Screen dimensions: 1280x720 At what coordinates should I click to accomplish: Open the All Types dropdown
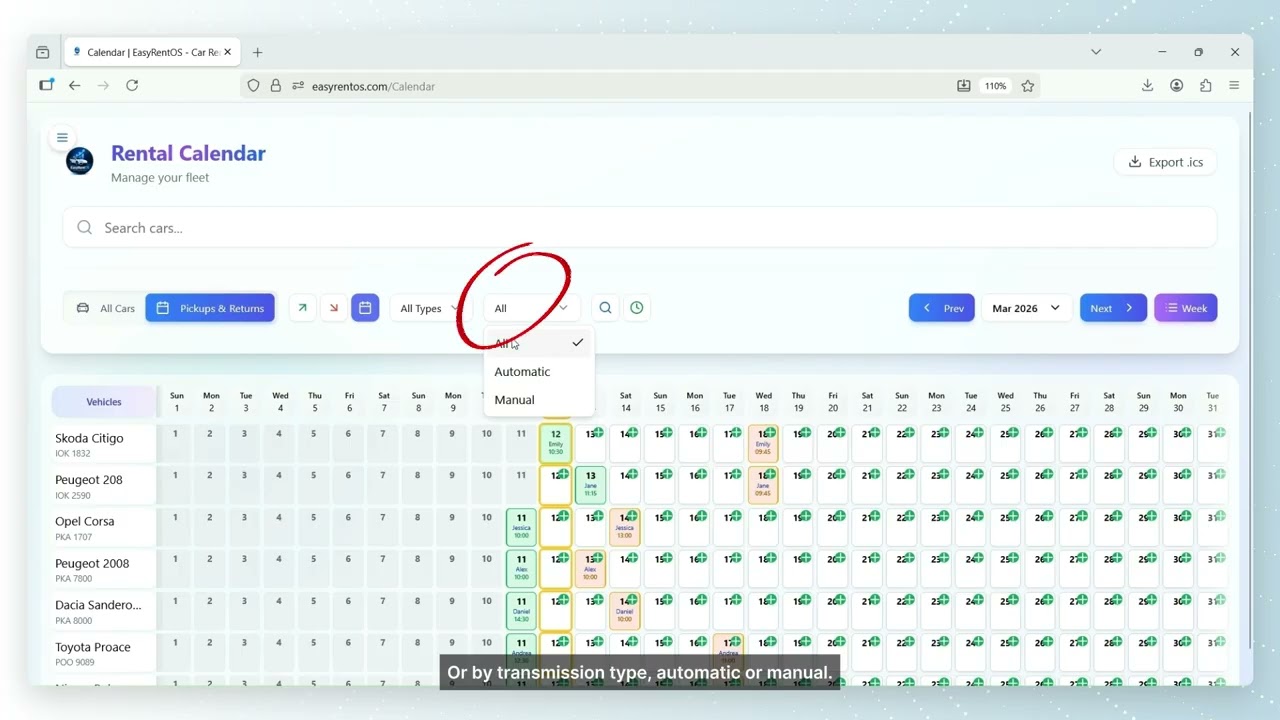[x=430, y=308]
